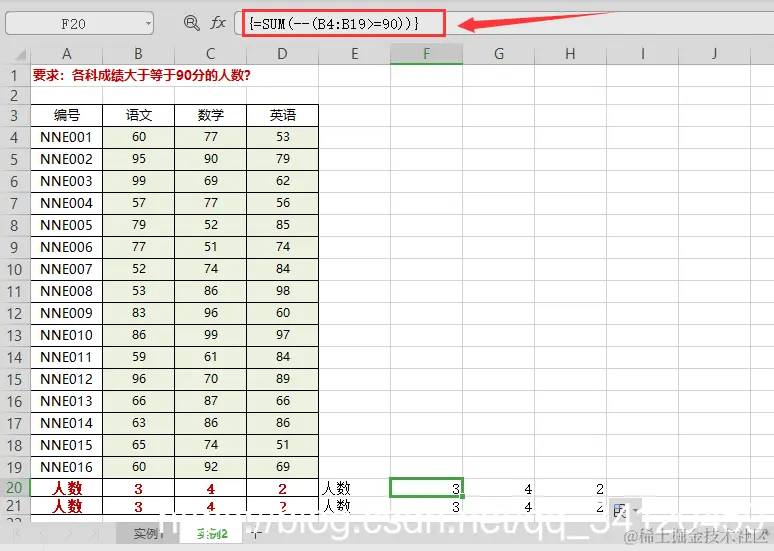This screenshot has height=551, width=774.
Task: Select the 语文 header cell
Action: (139, 116)
